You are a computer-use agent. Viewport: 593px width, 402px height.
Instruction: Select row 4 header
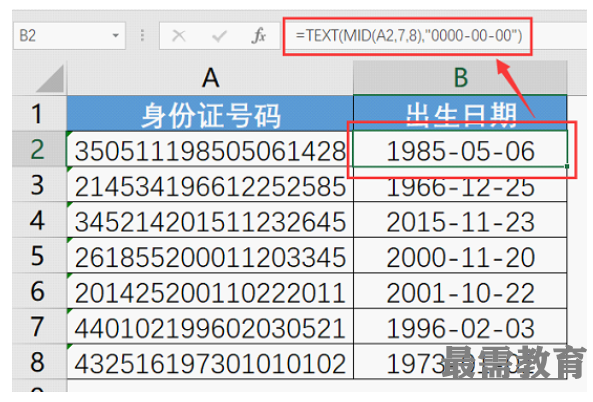pyautogui.click(x=39, y=220)
